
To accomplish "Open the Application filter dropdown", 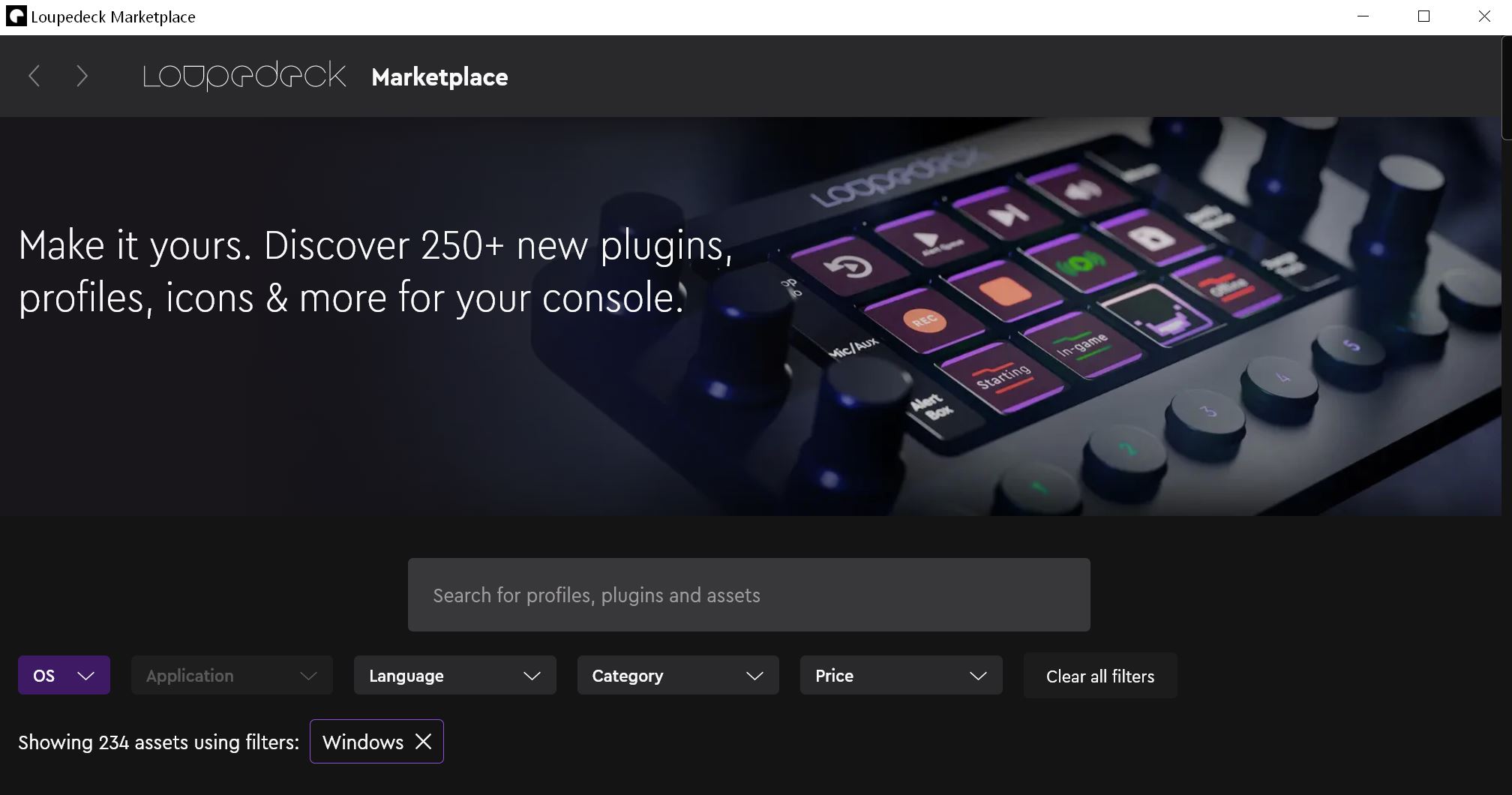I will 232,675.
